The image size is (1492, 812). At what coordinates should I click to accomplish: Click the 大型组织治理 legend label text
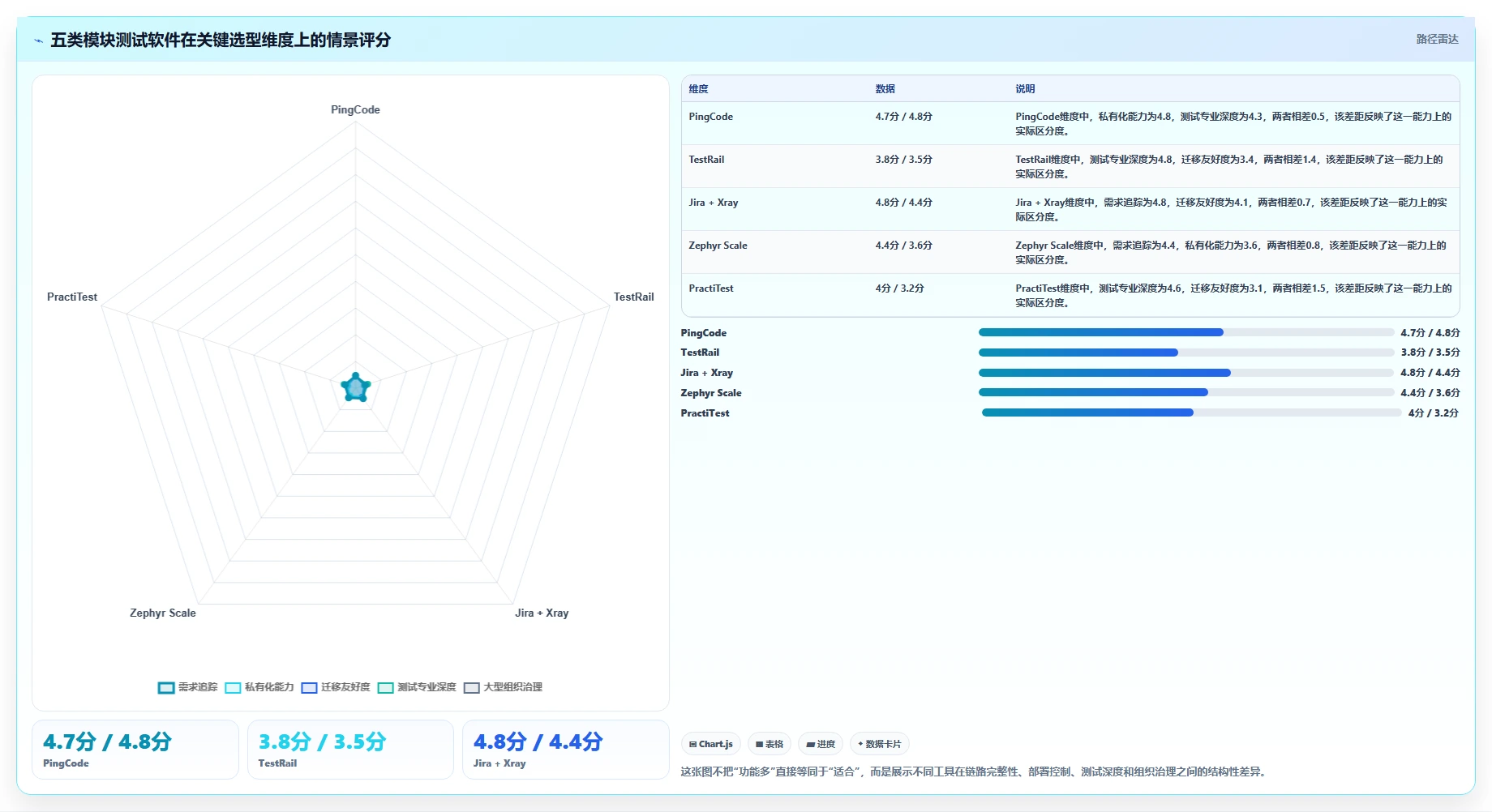(512, 687)
